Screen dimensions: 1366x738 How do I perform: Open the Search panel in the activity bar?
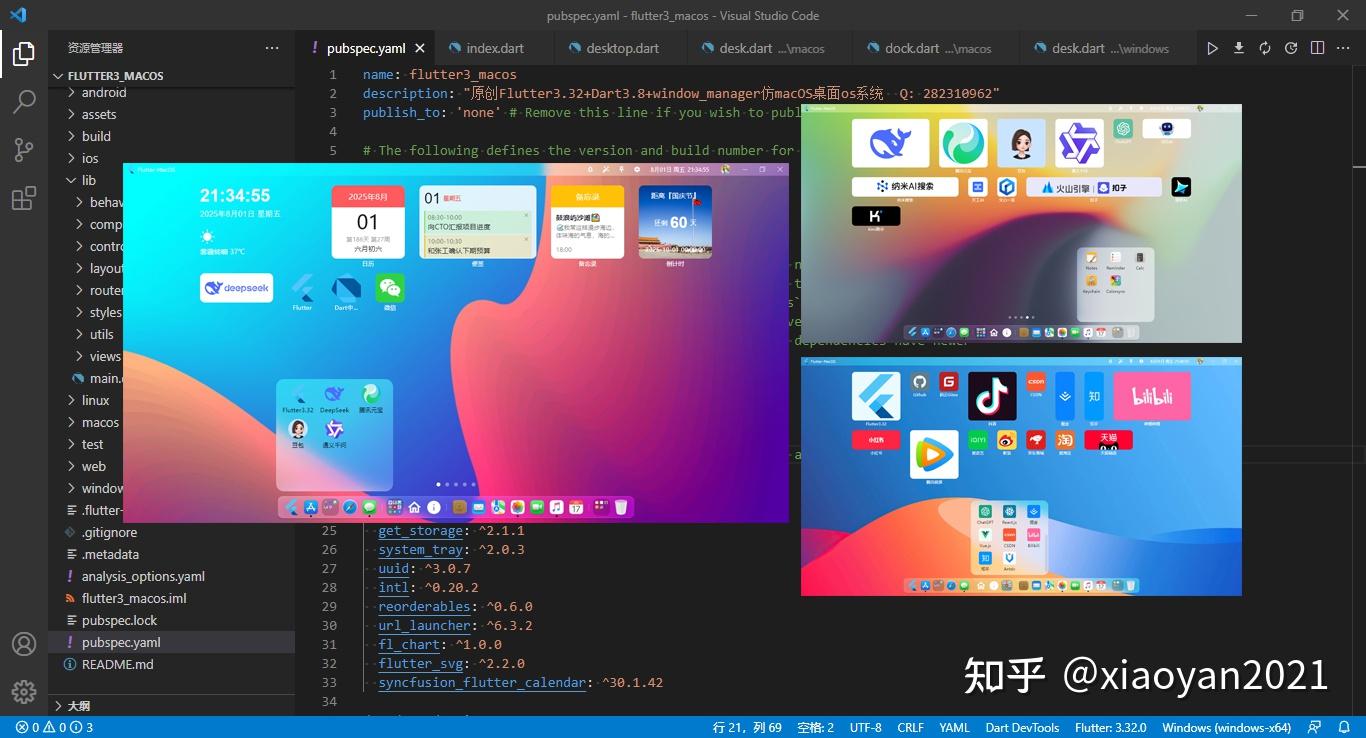tap(23, 100)
